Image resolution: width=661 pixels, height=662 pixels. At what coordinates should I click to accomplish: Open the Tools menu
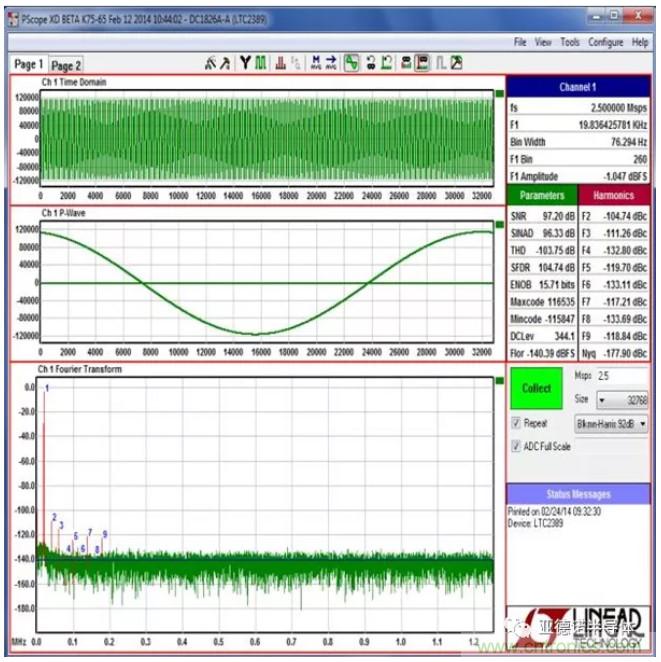pos(570,42)
